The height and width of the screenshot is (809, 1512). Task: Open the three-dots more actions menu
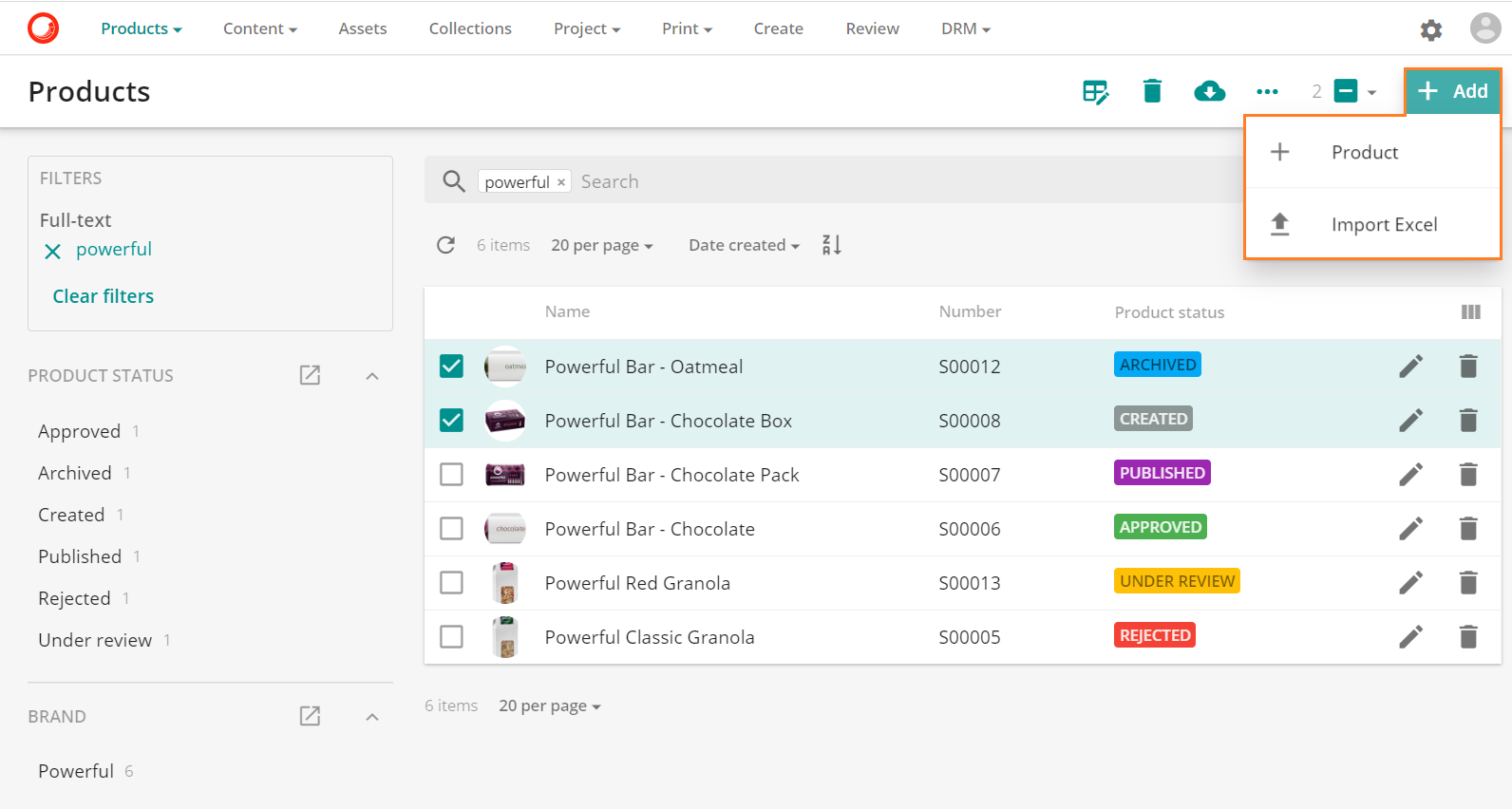1267,91
